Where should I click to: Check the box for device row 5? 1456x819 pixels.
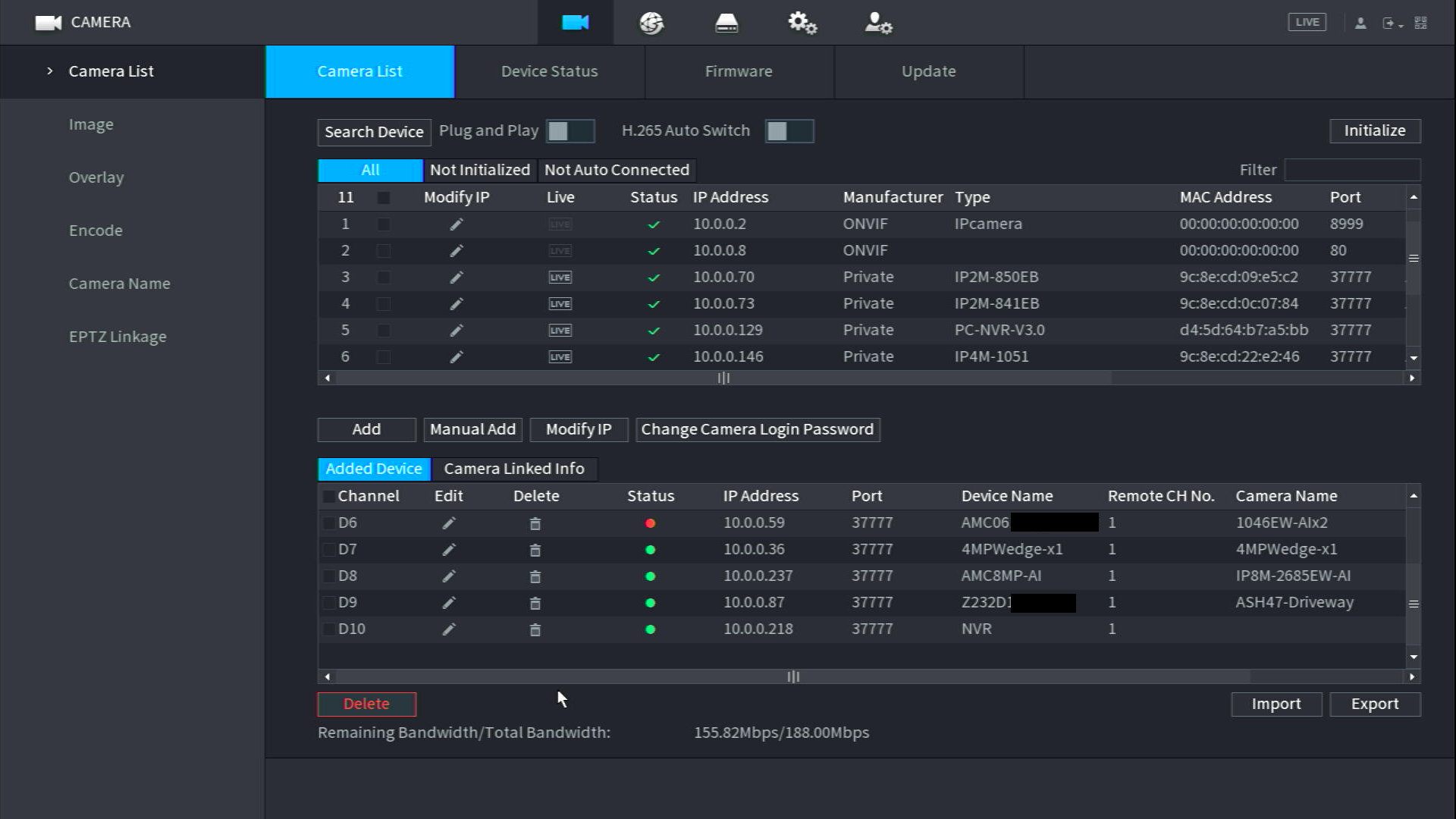point(384,331)
